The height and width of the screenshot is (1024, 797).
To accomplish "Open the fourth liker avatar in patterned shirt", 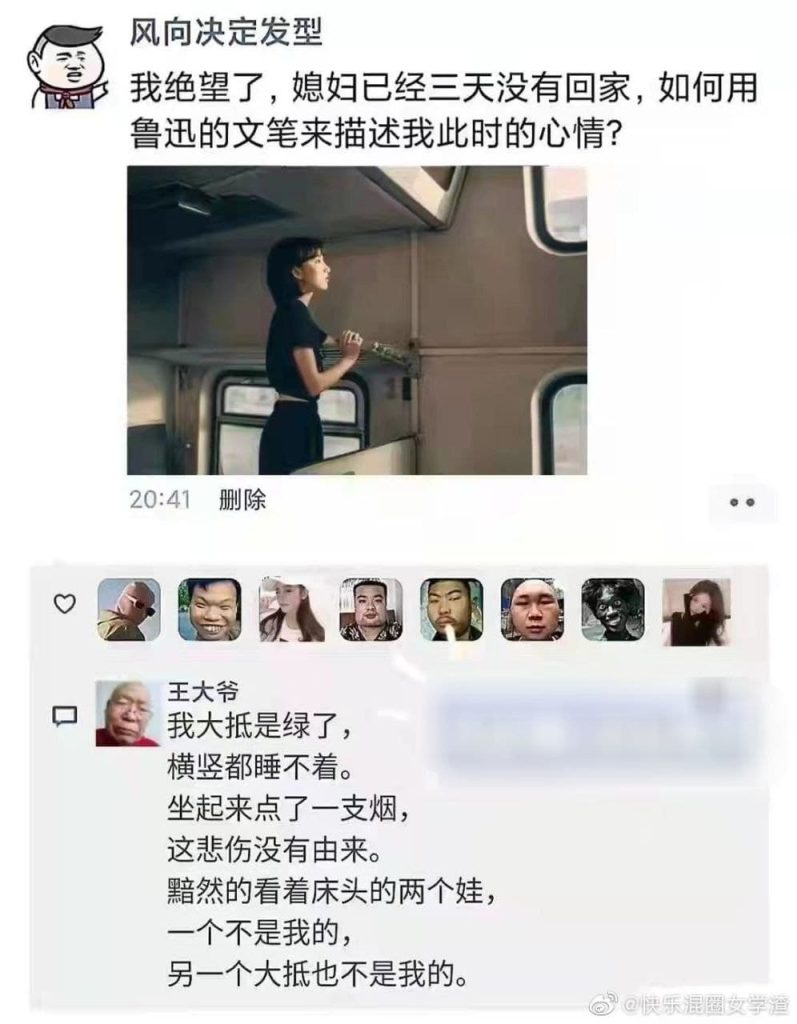I will (x=371, y=610).
